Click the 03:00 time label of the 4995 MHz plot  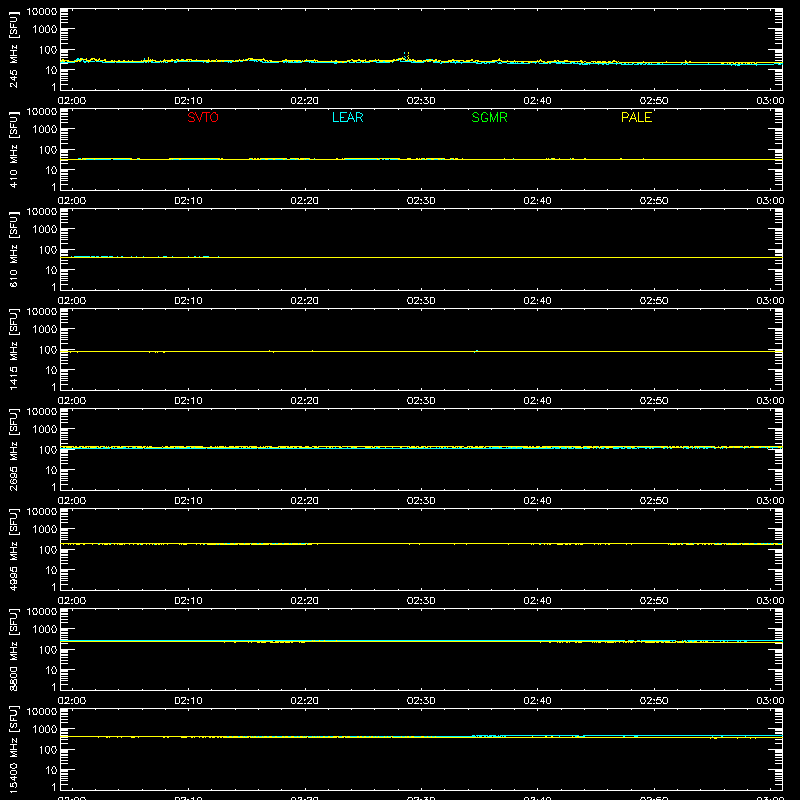pyautogui.click(x=770, y=601)
